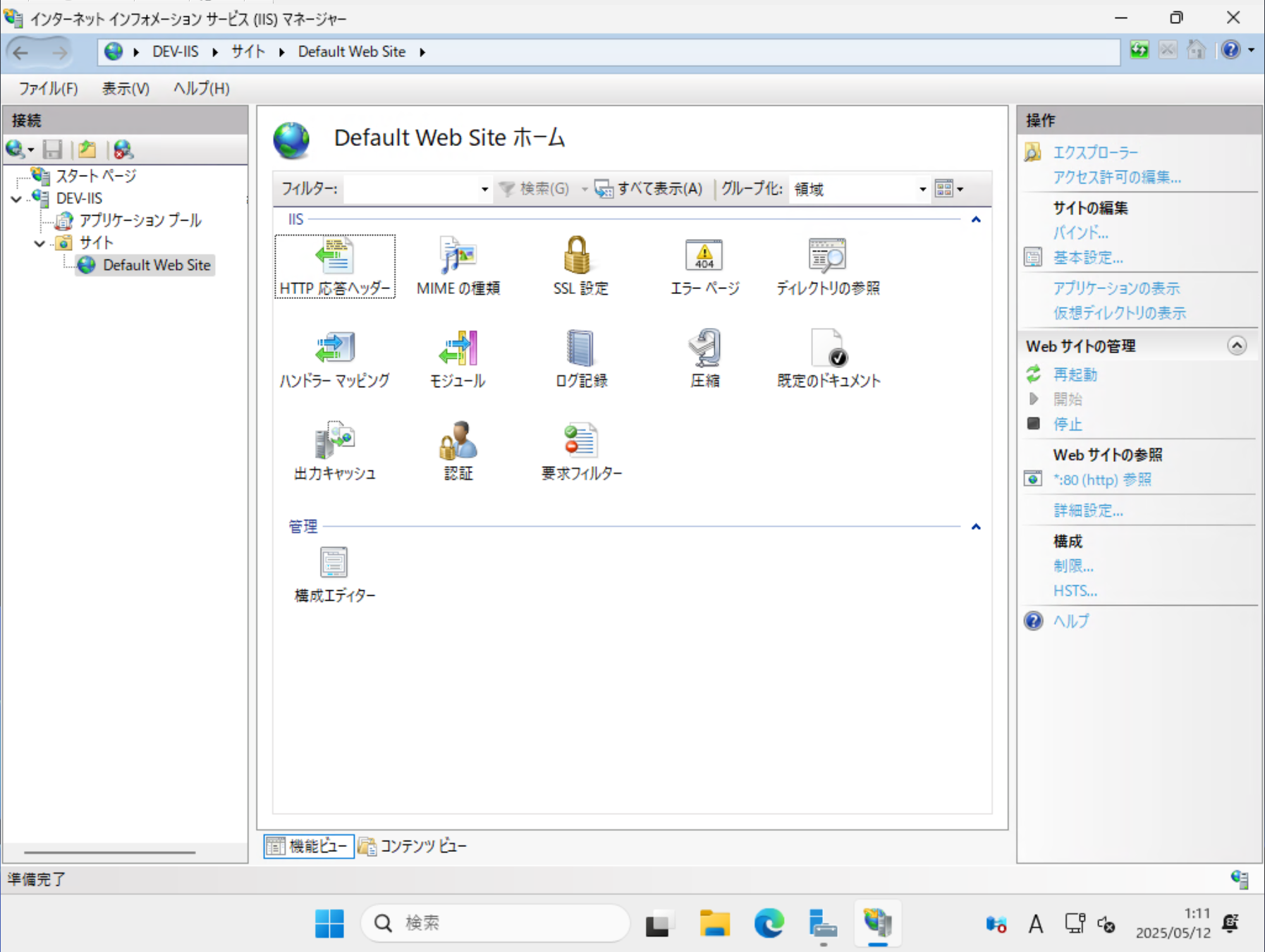Expand the help toolbar dropdown arrow

(x=1252, y=50)
